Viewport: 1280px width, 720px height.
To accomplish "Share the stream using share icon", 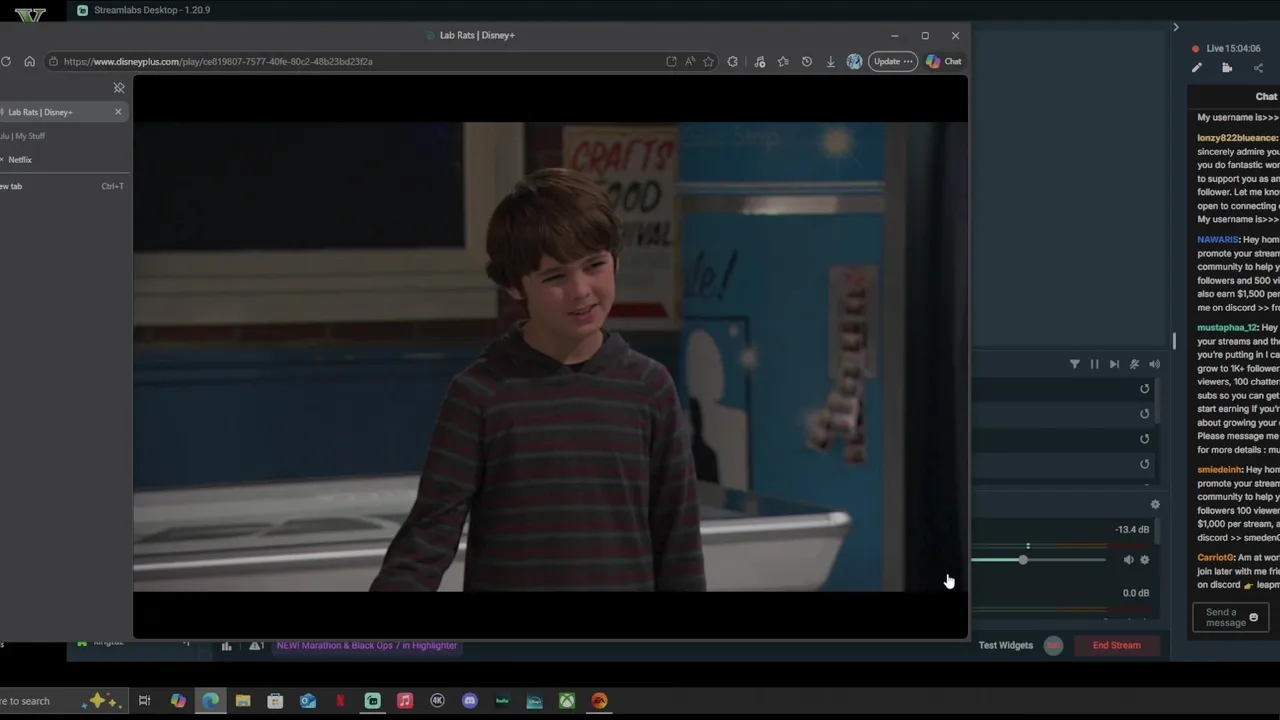I will pyautogui.click(x=1258, y=68).
